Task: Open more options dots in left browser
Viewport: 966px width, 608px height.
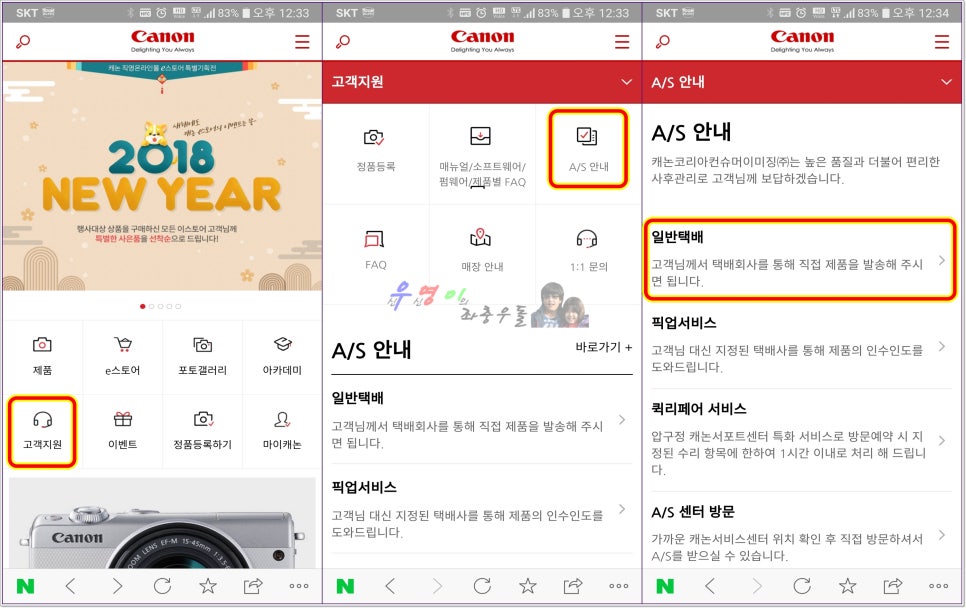Action: click(299, 586)
